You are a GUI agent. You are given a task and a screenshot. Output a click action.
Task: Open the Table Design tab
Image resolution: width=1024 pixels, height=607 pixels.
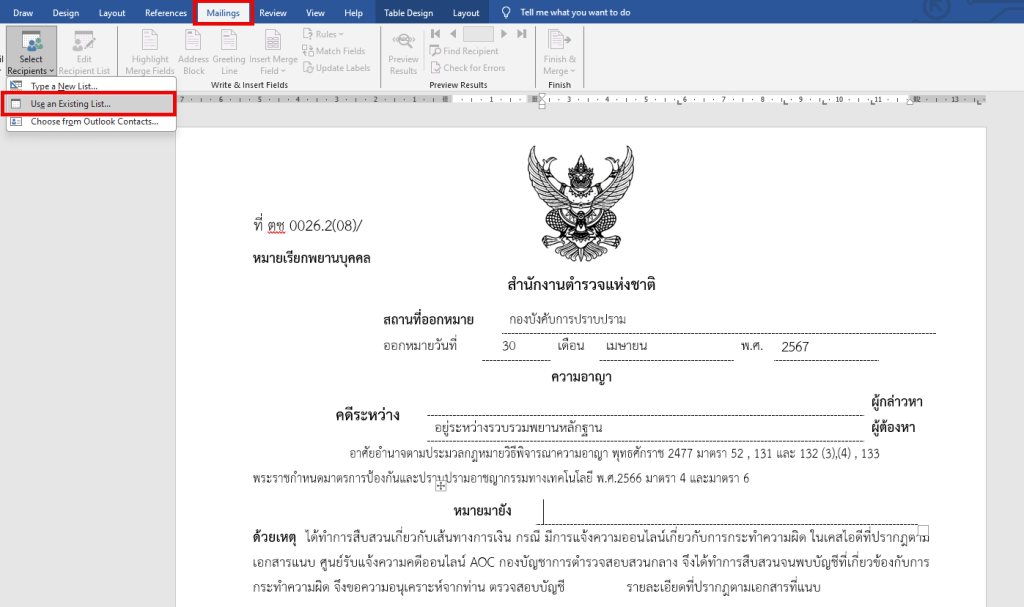[x=409, y=13]
